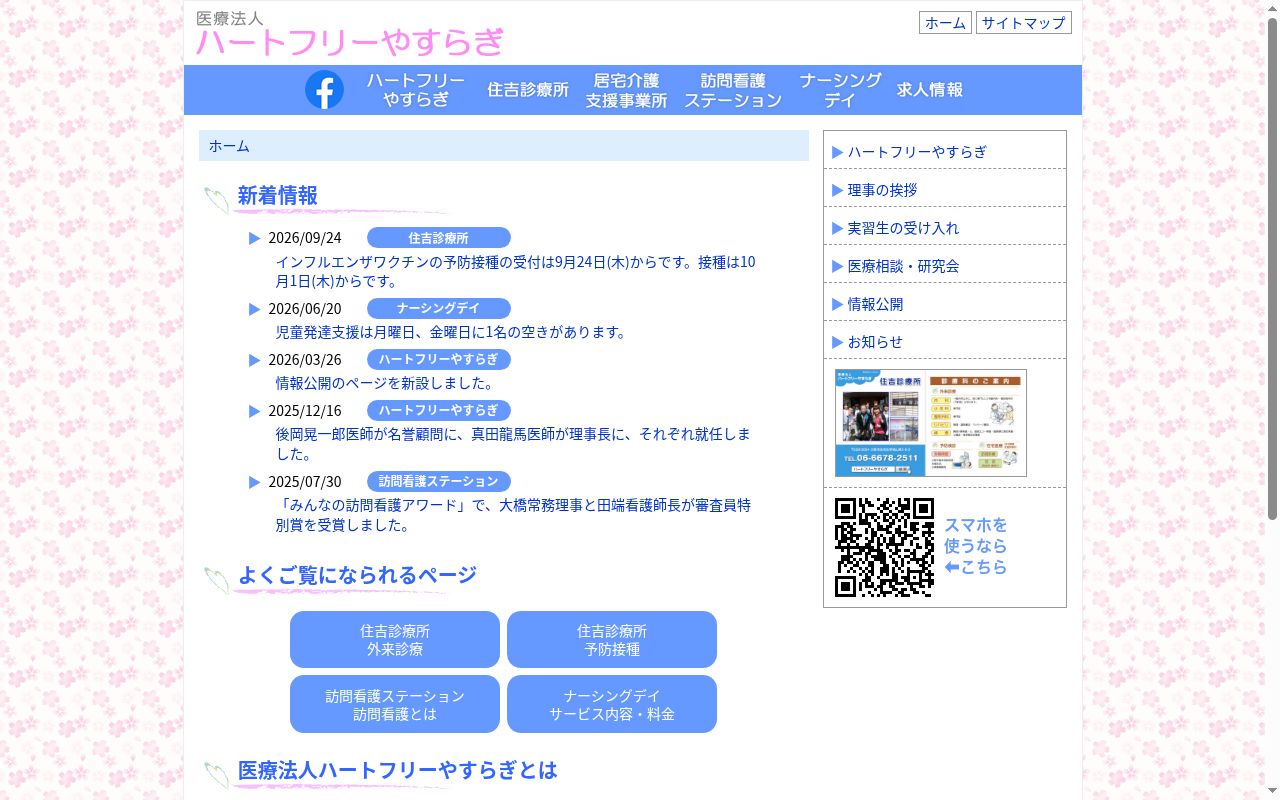Click the 2025/07/30 news date
1280x800 pixels.
(x=305, y=482)
